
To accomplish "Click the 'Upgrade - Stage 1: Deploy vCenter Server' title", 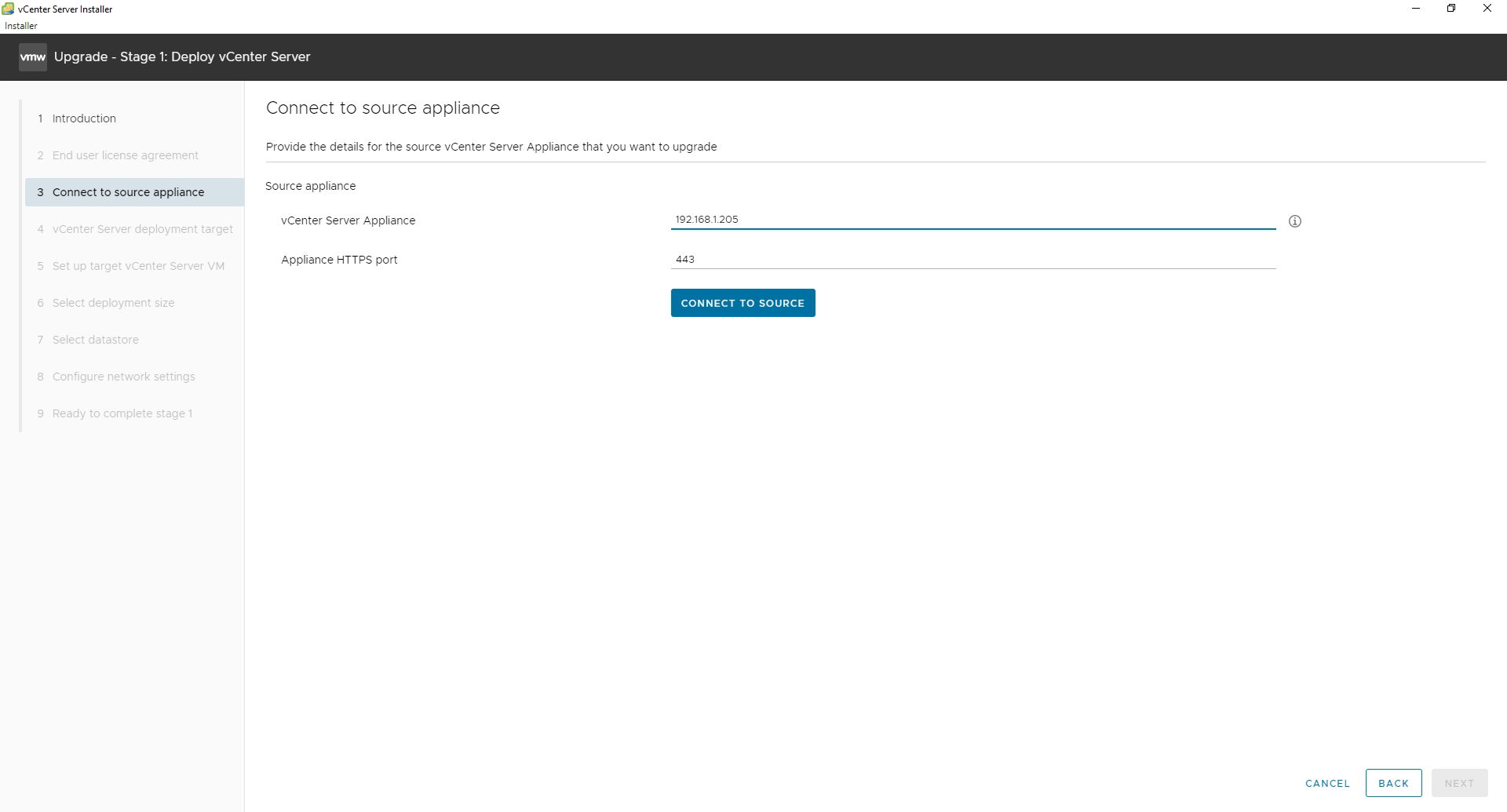I will (182, 56).
